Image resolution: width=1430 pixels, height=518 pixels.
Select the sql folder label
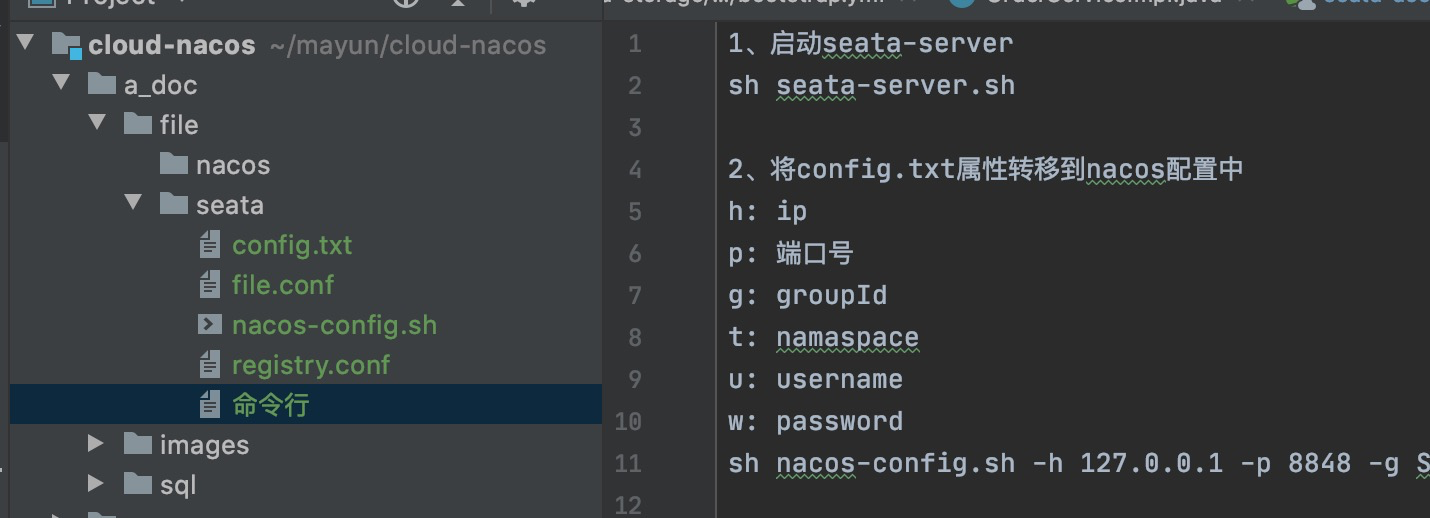coord(178,485)
